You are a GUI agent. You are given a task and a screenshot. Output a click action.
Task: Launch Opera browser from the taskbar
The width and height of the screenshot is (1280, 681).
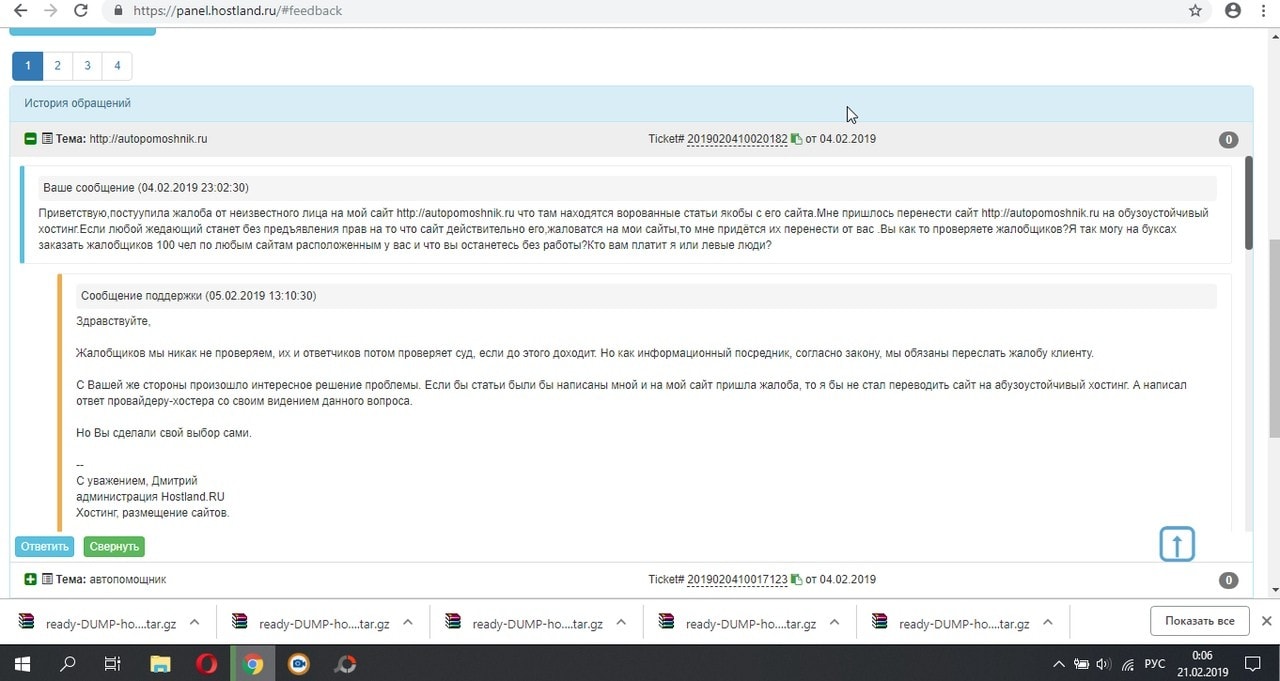pyautogui.click(x=207, y=663)
